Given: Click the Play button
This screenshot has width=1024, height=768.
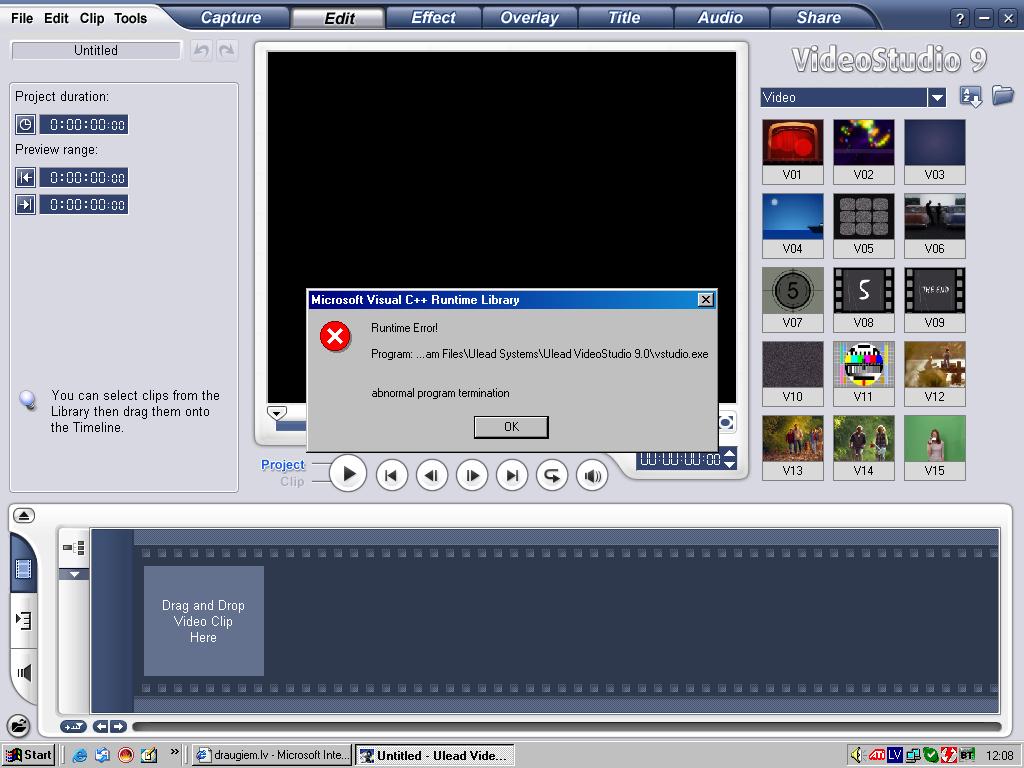Looking at the screenshot, I should 348,474.
